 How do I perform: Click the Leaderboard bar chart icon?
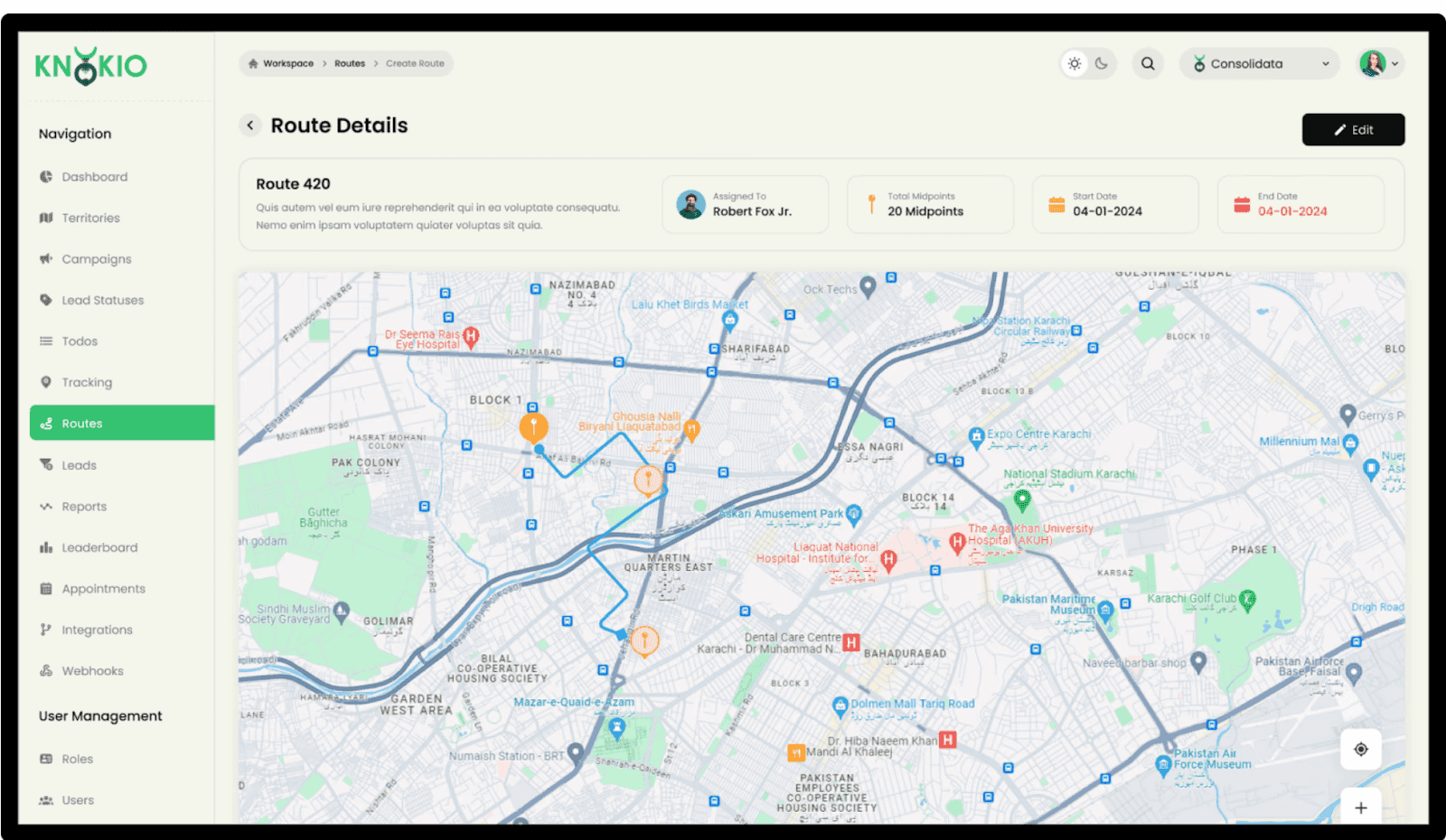(46, 547)
